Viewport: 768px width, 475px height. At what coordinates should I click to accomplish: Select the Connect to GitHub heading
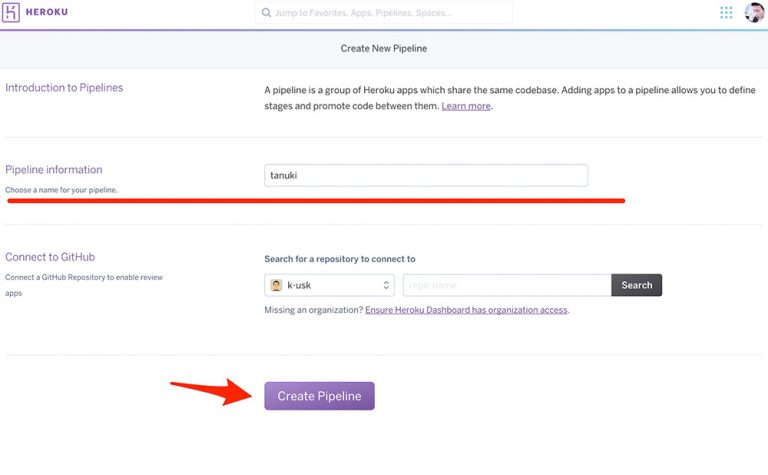coord(50,257)
